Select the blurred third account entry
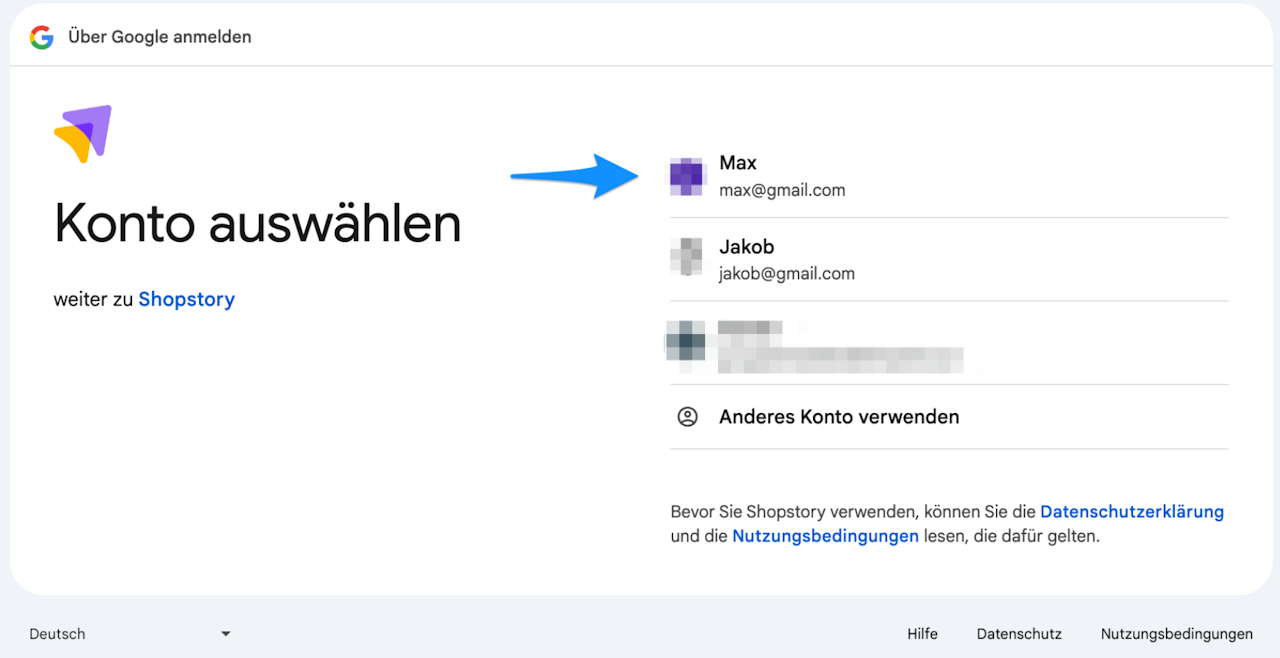The height and width of the screenshot is (658, 1280). pyautogui.click(x=949, y=343)
